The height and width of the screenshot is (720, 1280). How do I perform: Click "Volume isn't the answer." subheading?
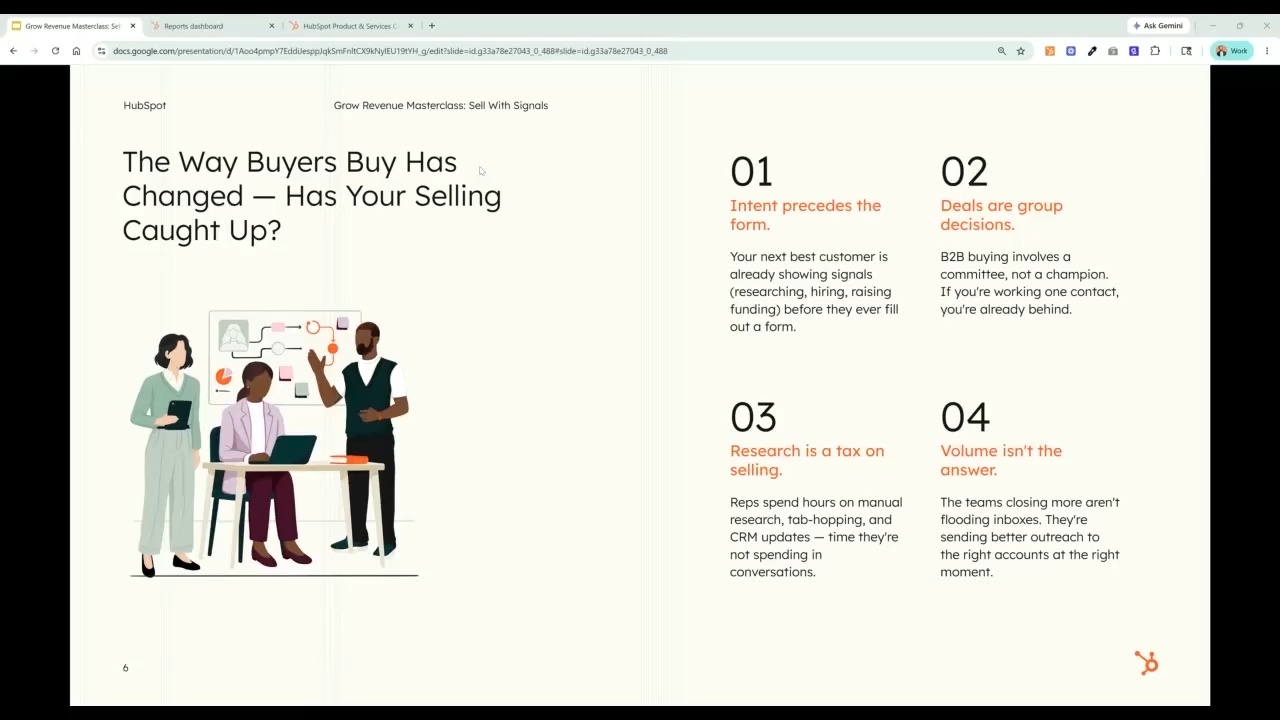[x=1001, y=460]
